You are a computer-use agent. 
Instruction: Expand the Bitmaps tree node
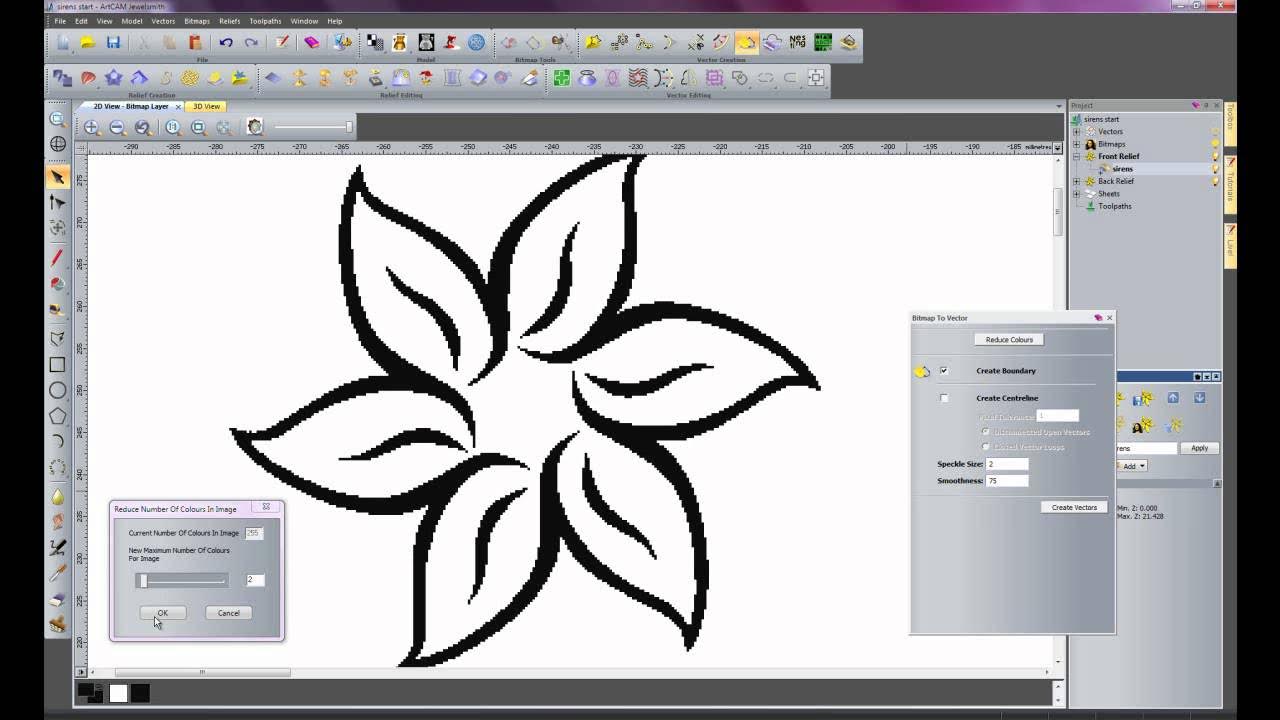(x=1077, y=144)
